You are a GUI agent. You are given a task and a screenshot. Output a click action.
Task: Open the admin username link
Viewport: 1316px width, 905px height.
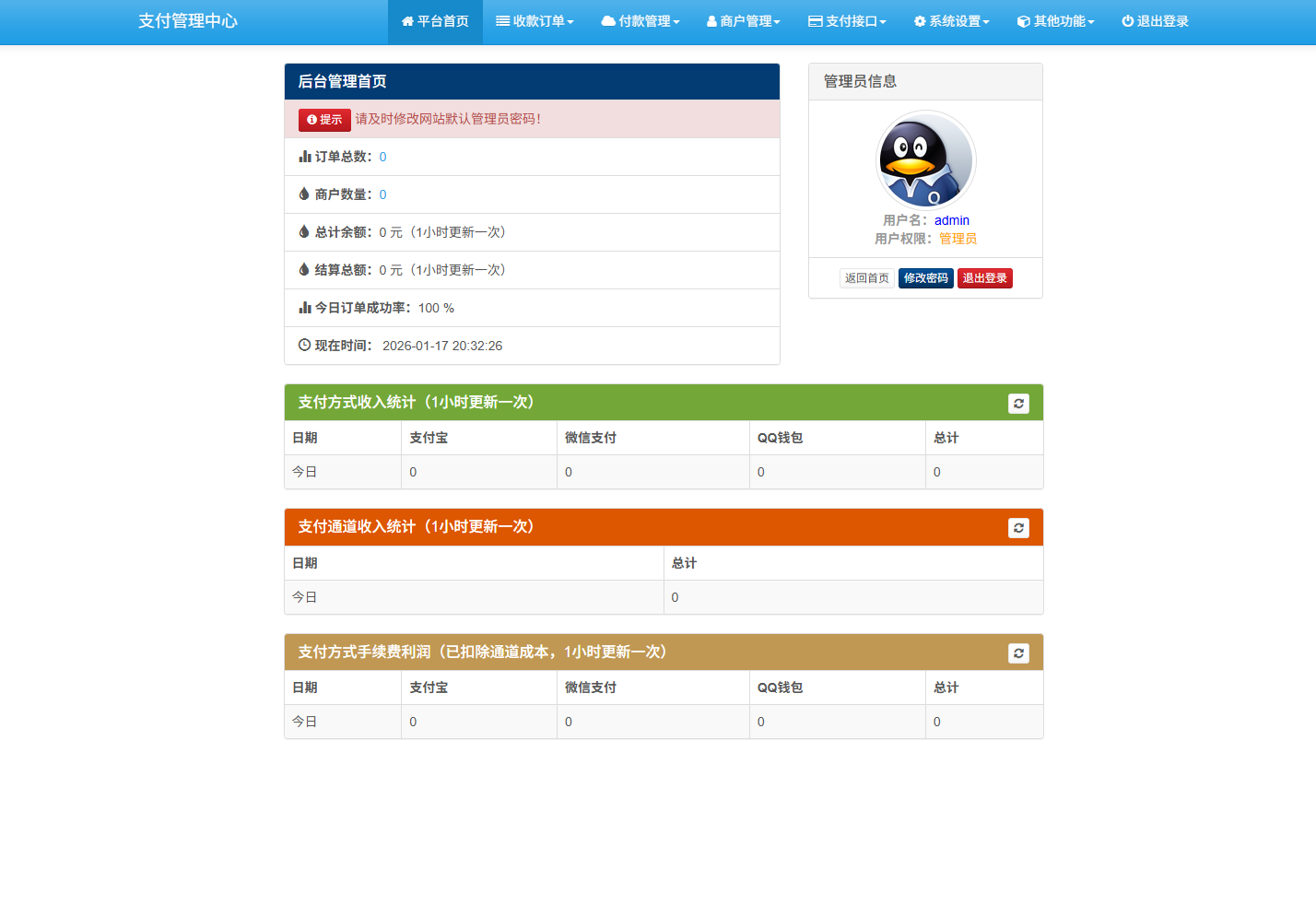(951, 220)
